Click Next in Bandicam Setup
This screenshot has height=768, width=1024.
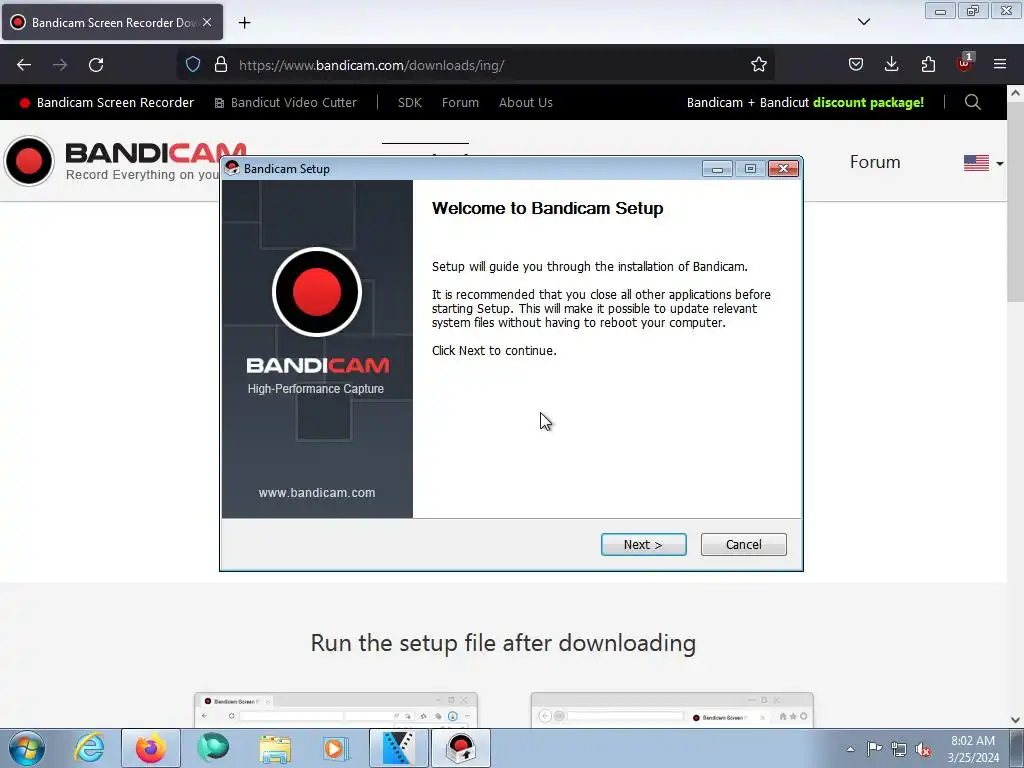pyautogui.click(x=643, y=545)
